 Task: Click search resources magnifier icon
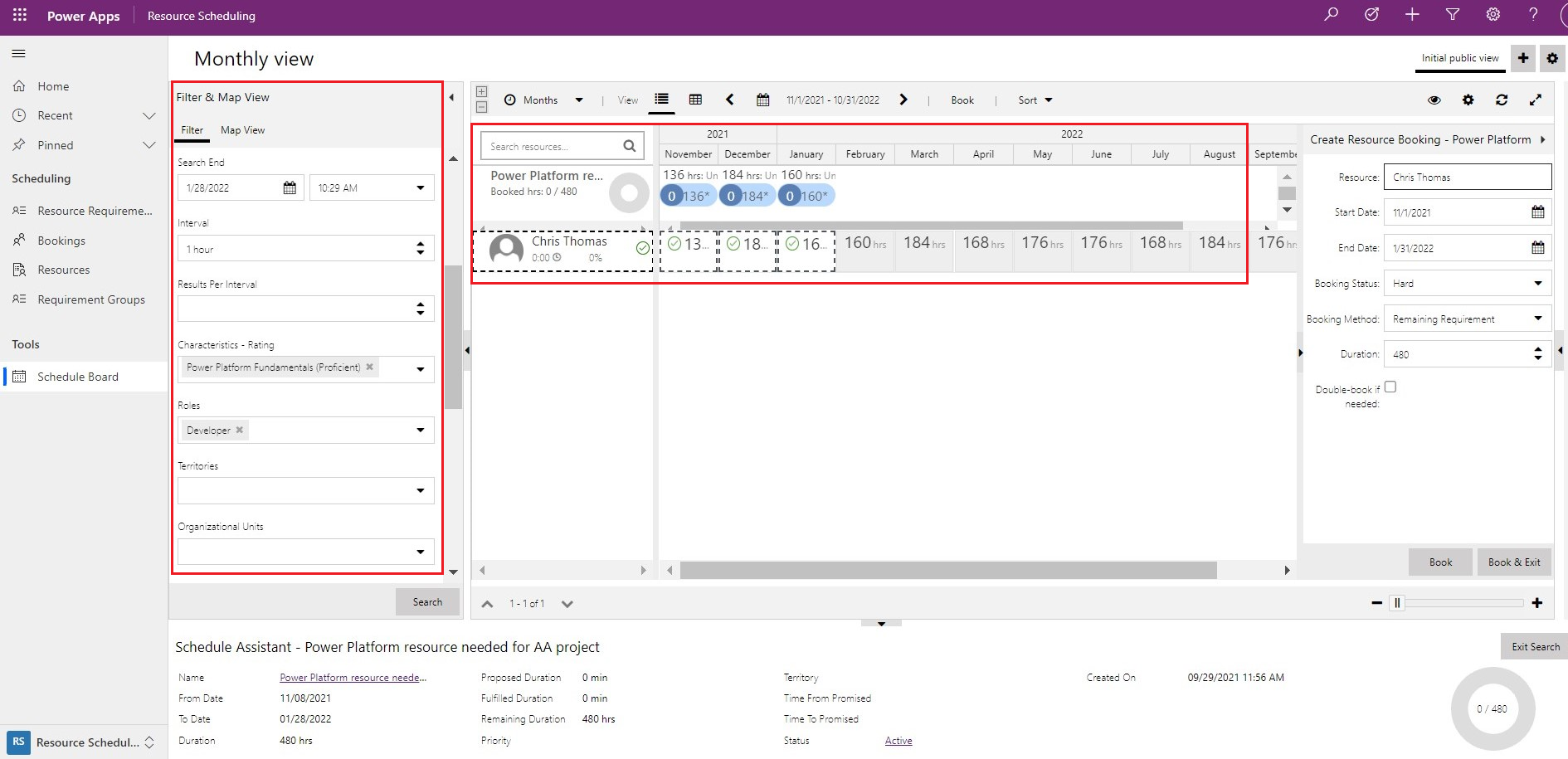coord(630,146)
